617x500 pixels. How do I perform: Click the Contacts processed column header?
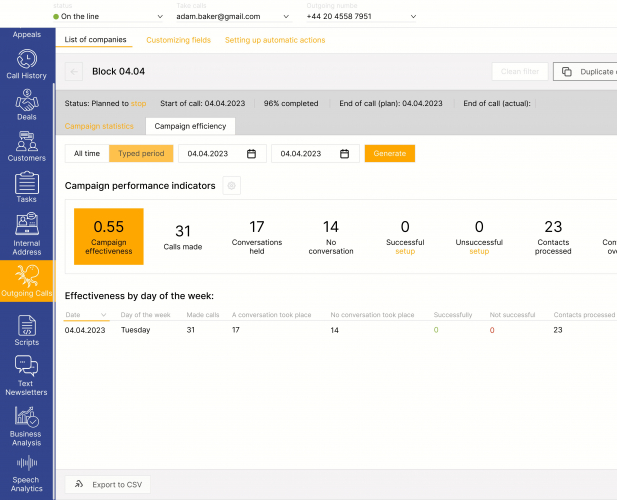click(x=584, y=315)
